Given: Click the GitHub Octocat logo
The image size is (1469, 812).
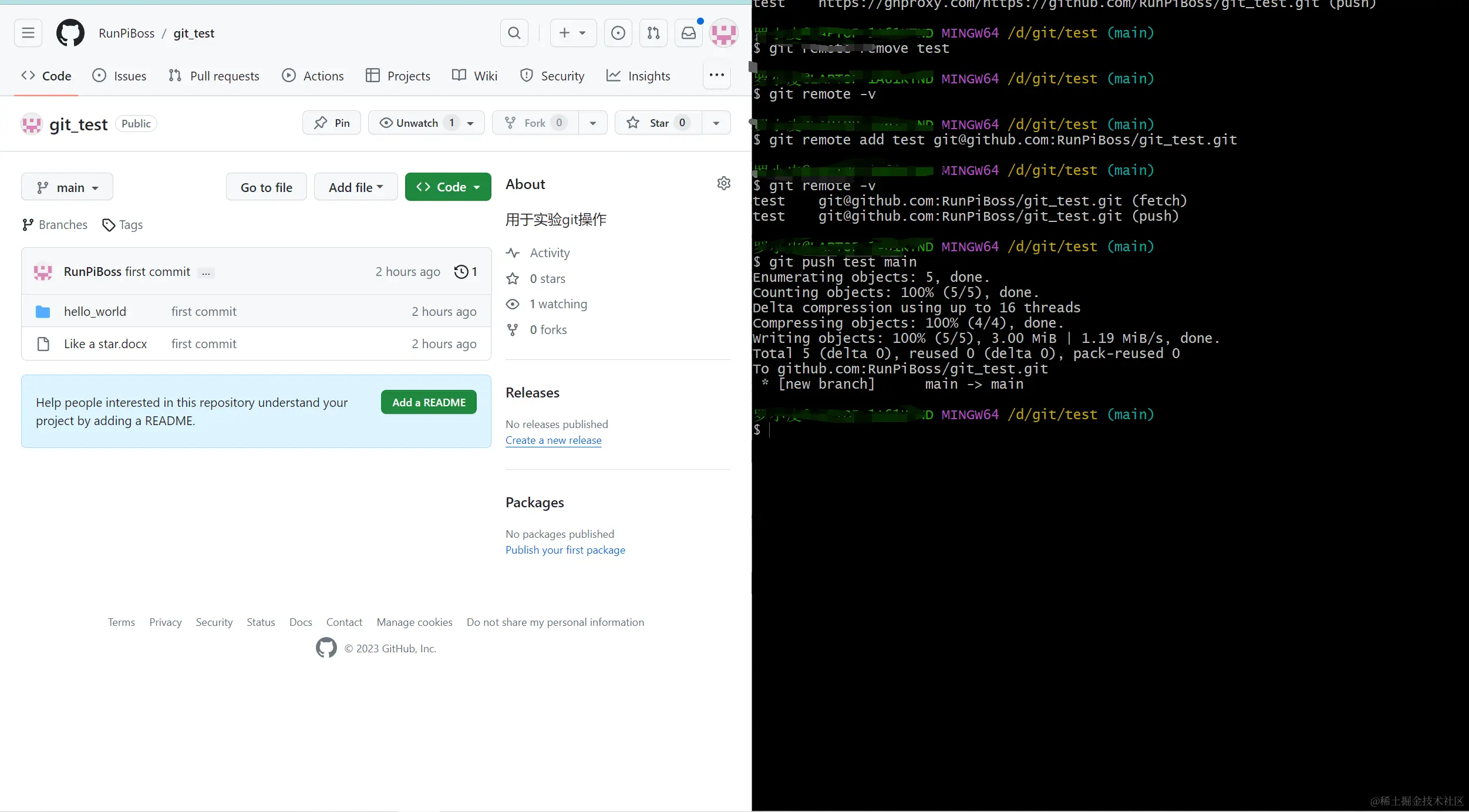Looking at the screenshot, I should point(70,33).
